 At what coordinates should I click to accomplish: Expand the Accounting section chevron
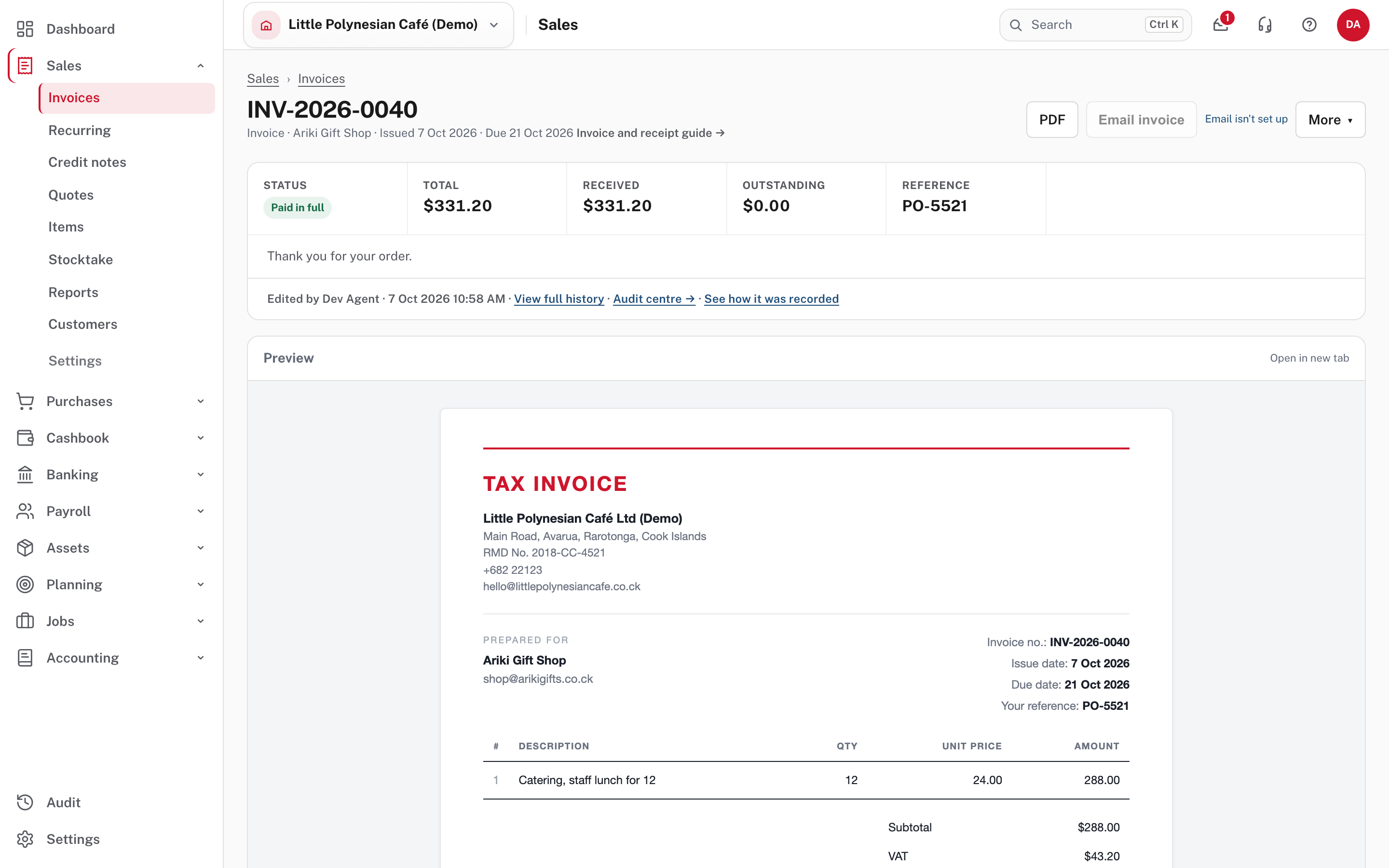pos(200,658)
